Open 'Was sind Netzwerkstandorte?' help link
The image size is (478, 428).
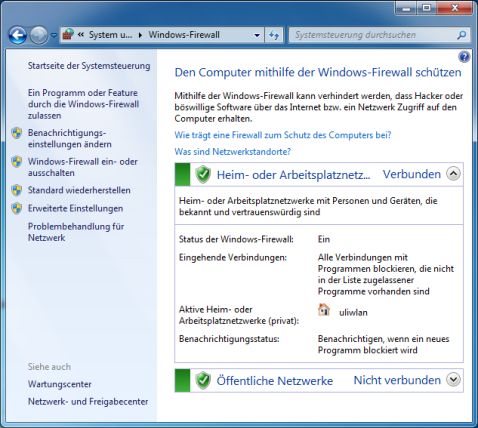click(233, 152)
